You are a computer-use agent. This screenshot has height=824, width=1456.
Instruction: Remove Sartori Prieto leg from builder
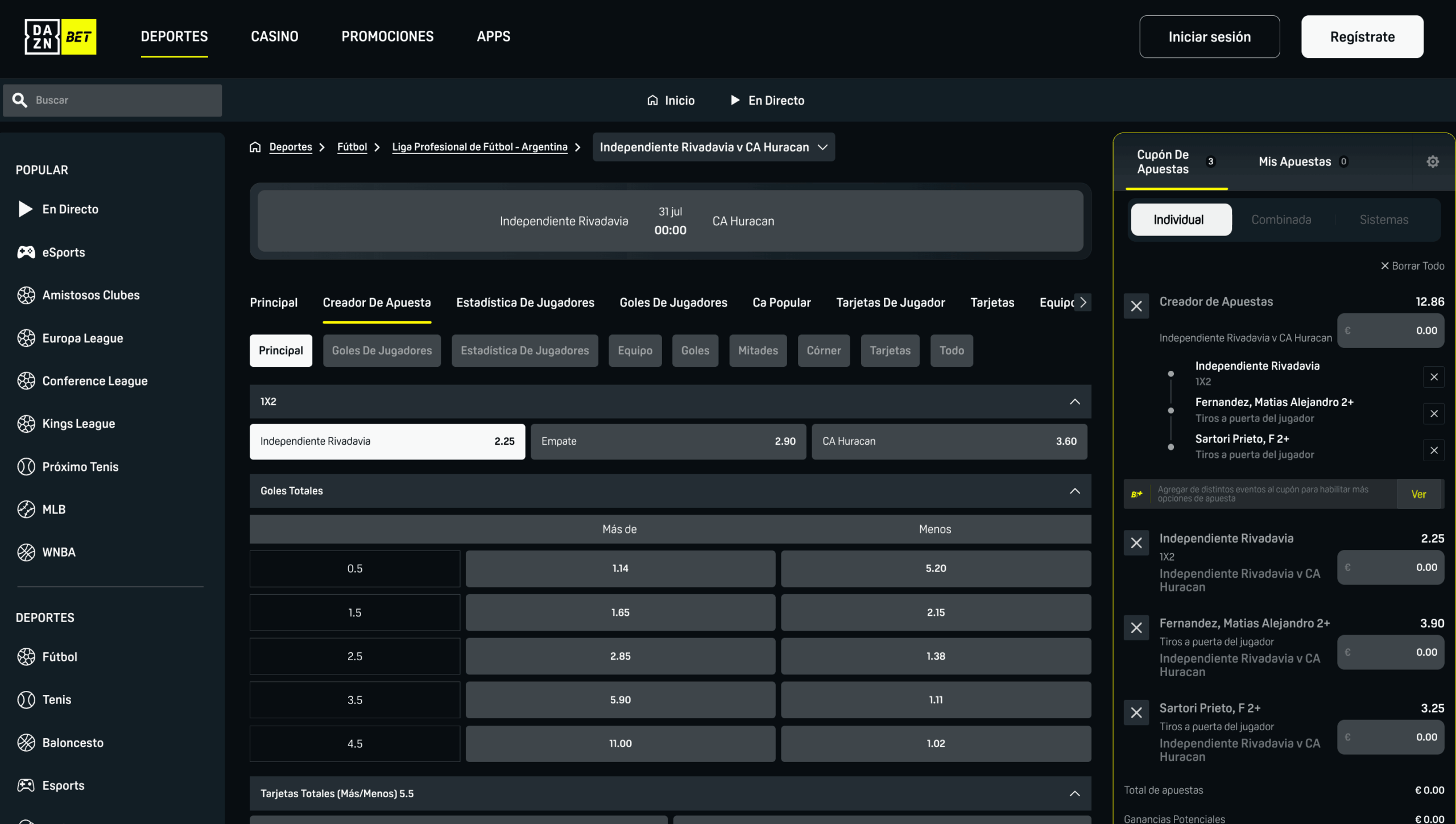(x=1434, y=450)
